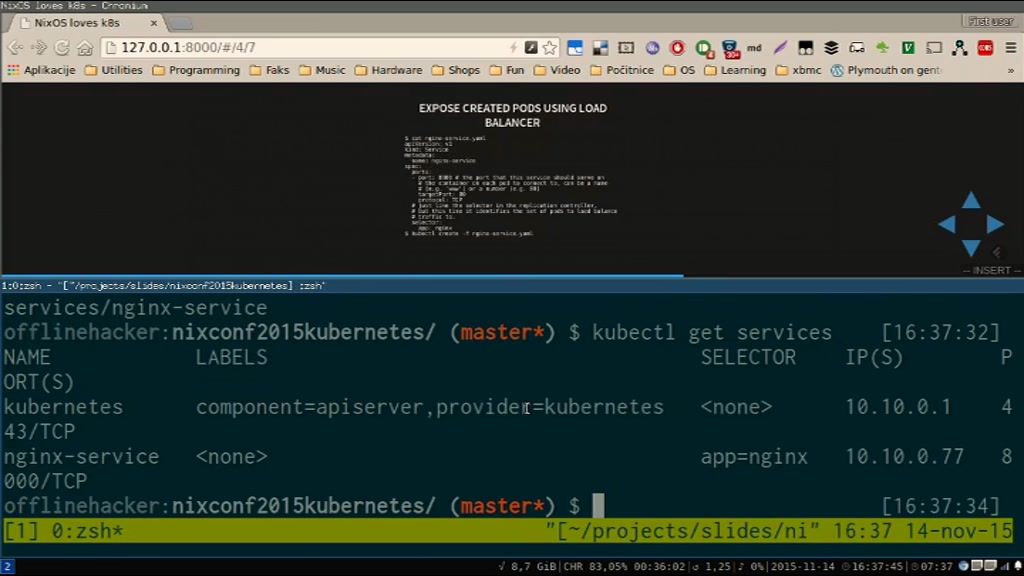Click the app=nginx selector in terminal
Viewport: 1024px width, 576px height.
click(754, 457)
